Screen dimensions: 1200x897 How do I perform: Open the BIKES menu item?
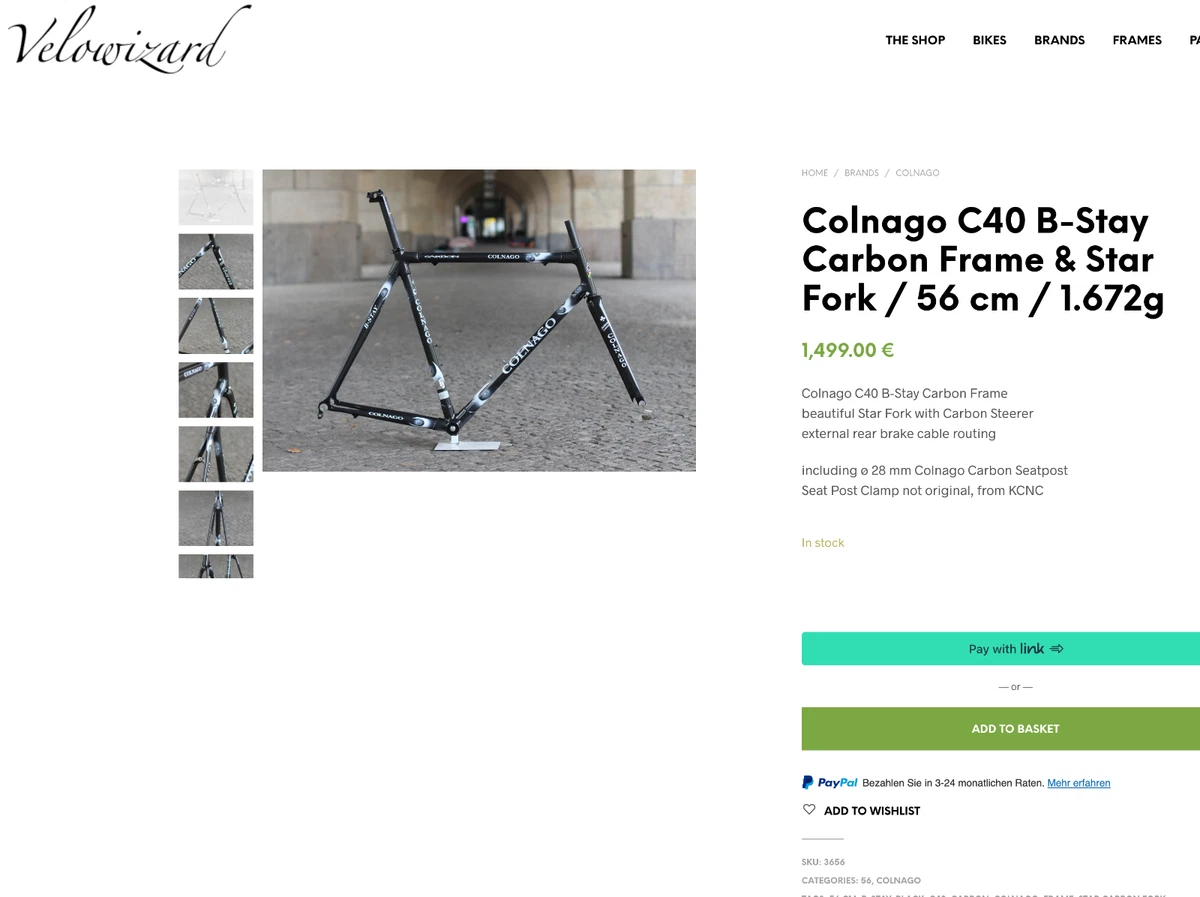tap(989, 40)
